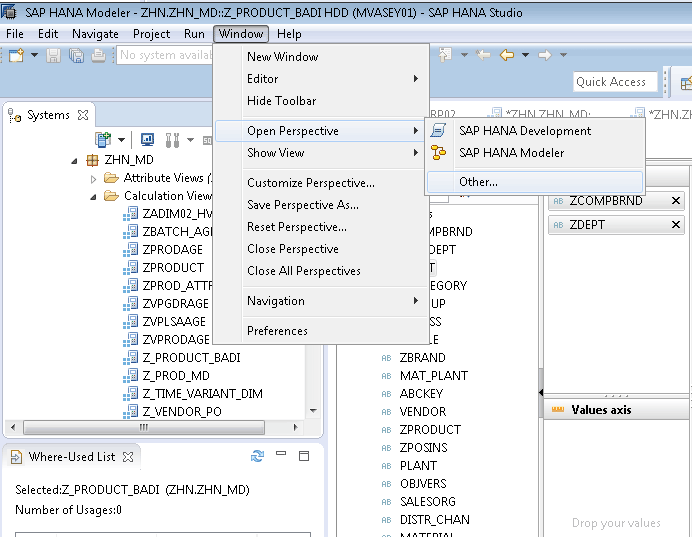Click the New wizard toolbar icon
Viewport: 692px width, 537px height.
15,56
